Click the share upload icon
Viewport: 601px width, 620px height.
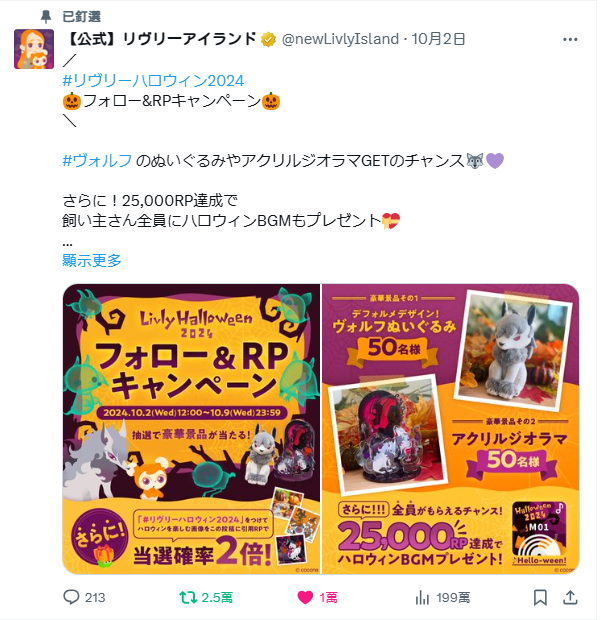[x=570, y=597]
